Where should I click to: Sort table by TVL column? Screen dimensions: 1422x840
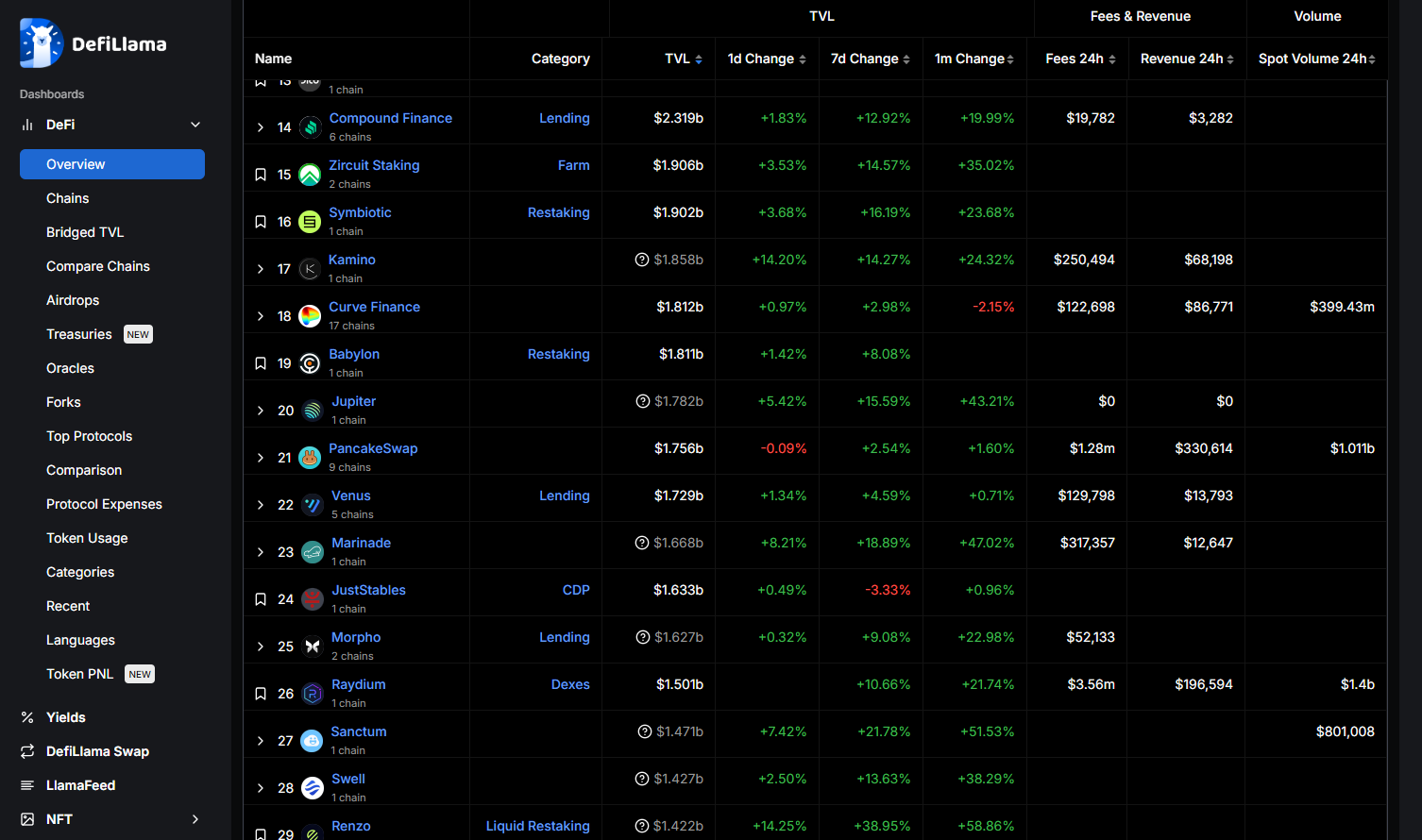coord(684,59)
